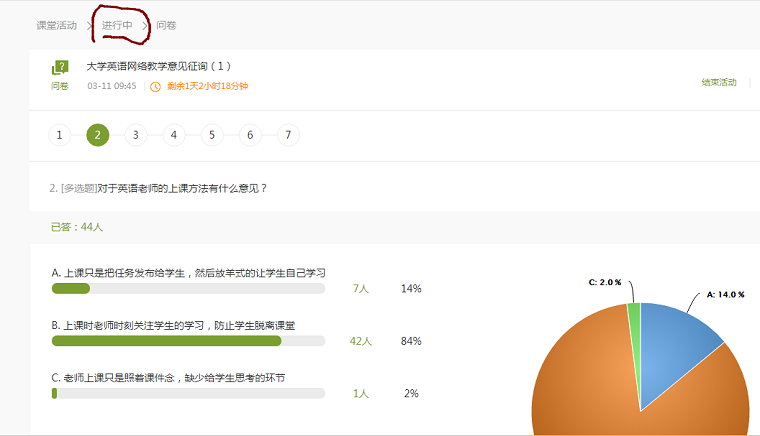
Task: Go to question 4
Action: click(x=174, y=135)
